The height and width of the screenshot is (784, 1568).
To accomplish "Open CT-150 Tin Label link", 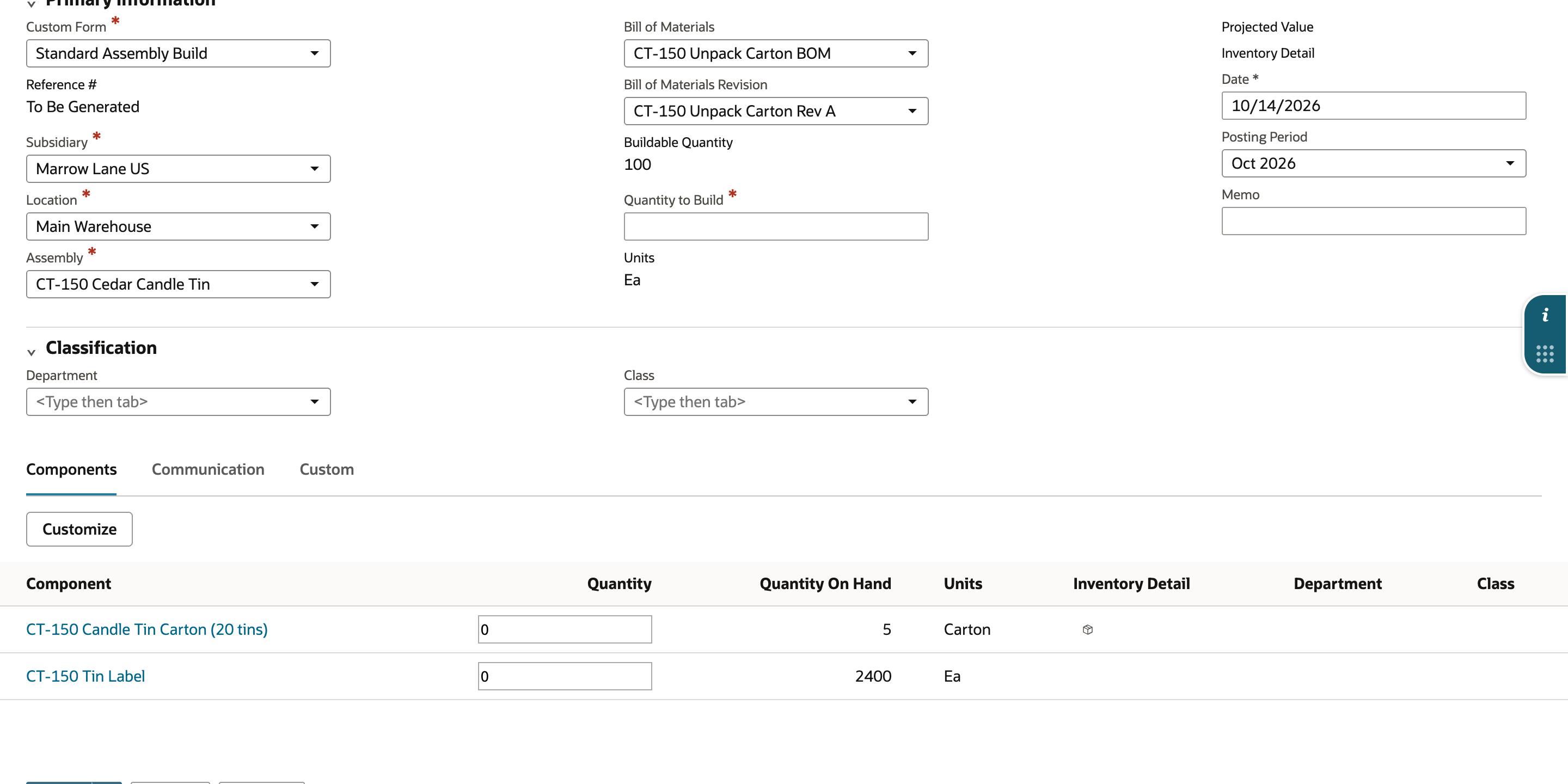I will 85,676.
